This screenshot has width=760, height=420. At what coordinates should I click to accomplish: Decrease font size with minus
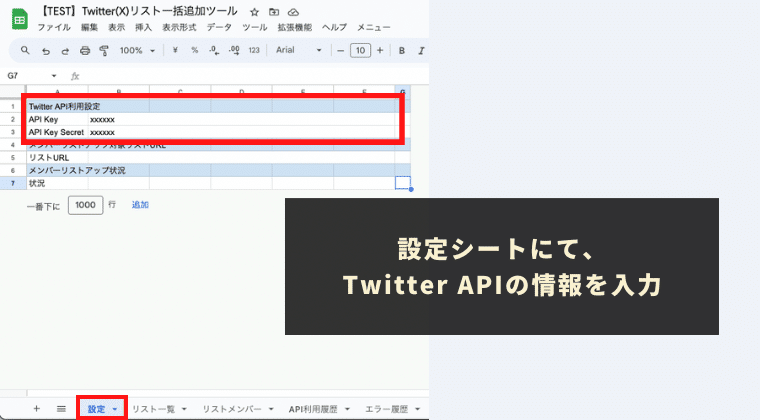(x=340, y=50)
